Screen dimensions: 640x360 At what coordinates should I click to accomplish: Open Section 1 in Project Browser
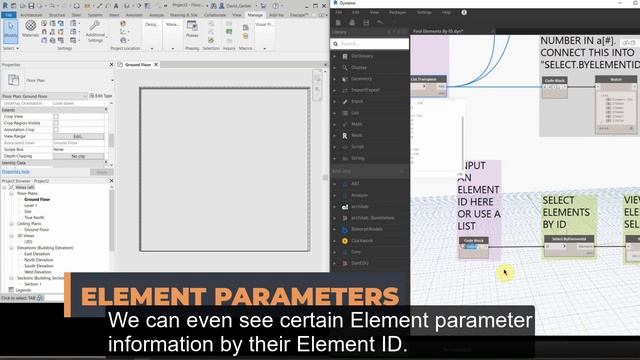click(33, 284)
